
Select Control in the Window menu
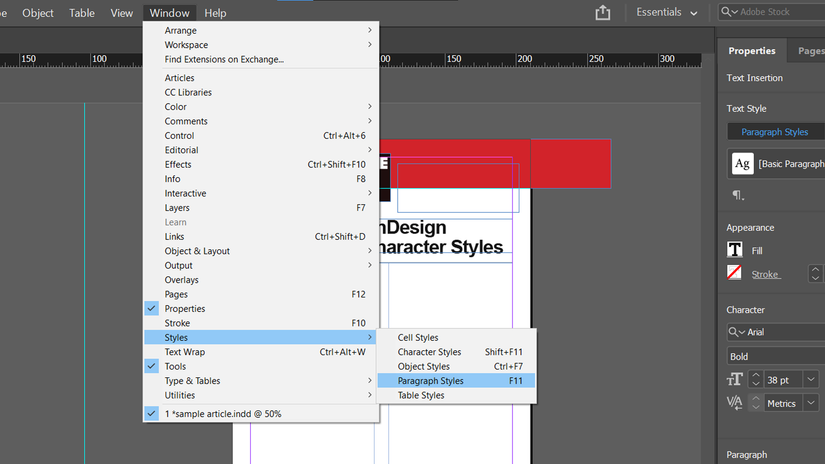(x=261, y=136)
